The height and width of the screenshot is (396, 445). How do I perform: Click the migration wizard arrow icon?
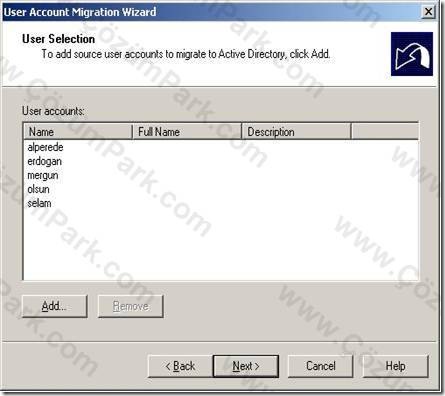coord(412,54)
